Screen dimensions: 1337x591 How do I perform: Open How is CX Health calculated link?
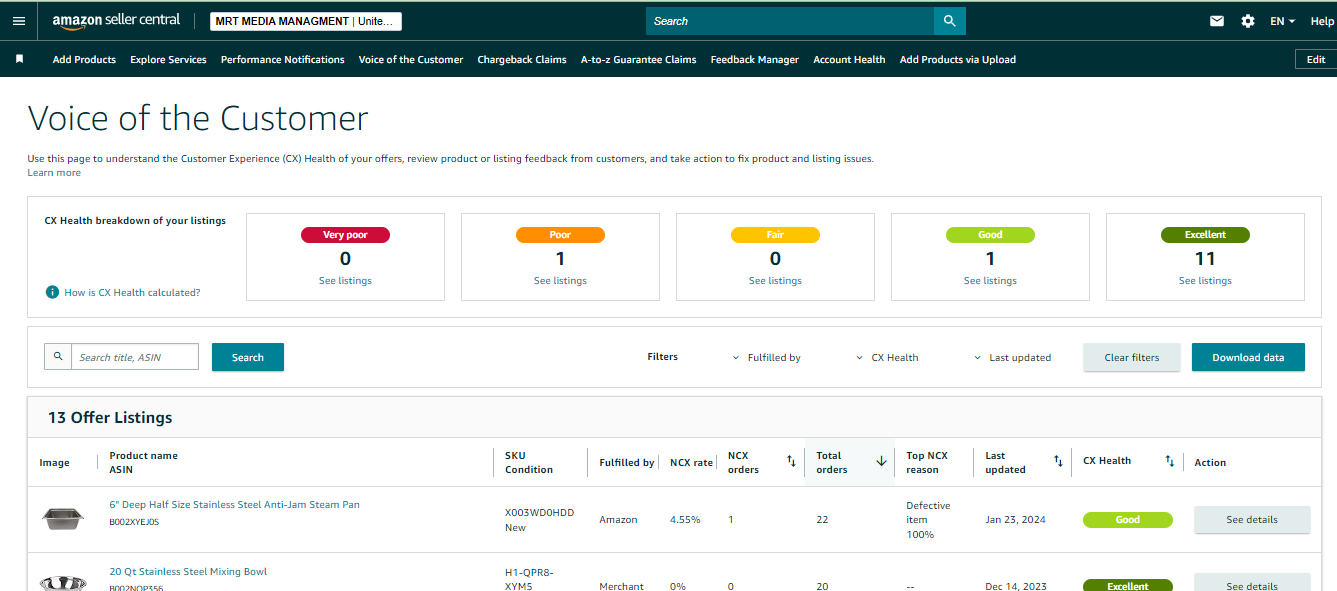click(x=132, y=293)
